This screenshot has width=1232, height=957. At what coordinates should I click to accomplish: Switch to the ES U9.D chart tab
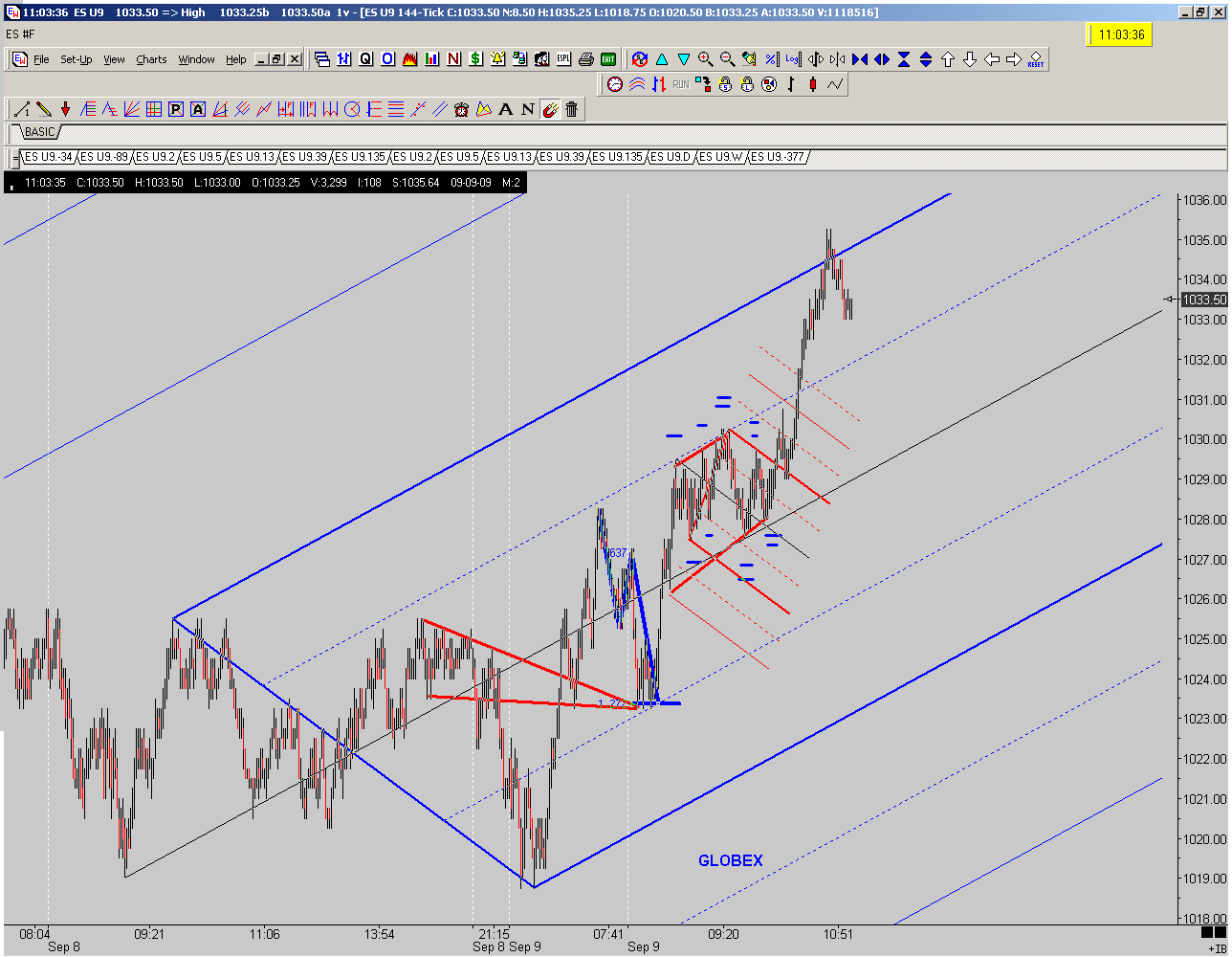click(x=671, y=157)
